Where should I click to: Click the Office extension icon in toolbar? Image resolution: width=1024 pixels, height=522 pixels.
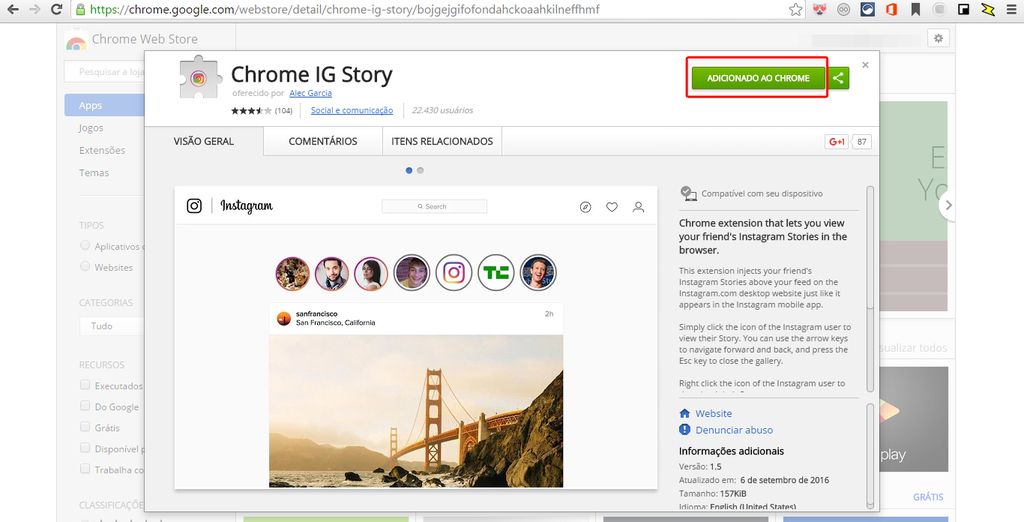[891, 9]
